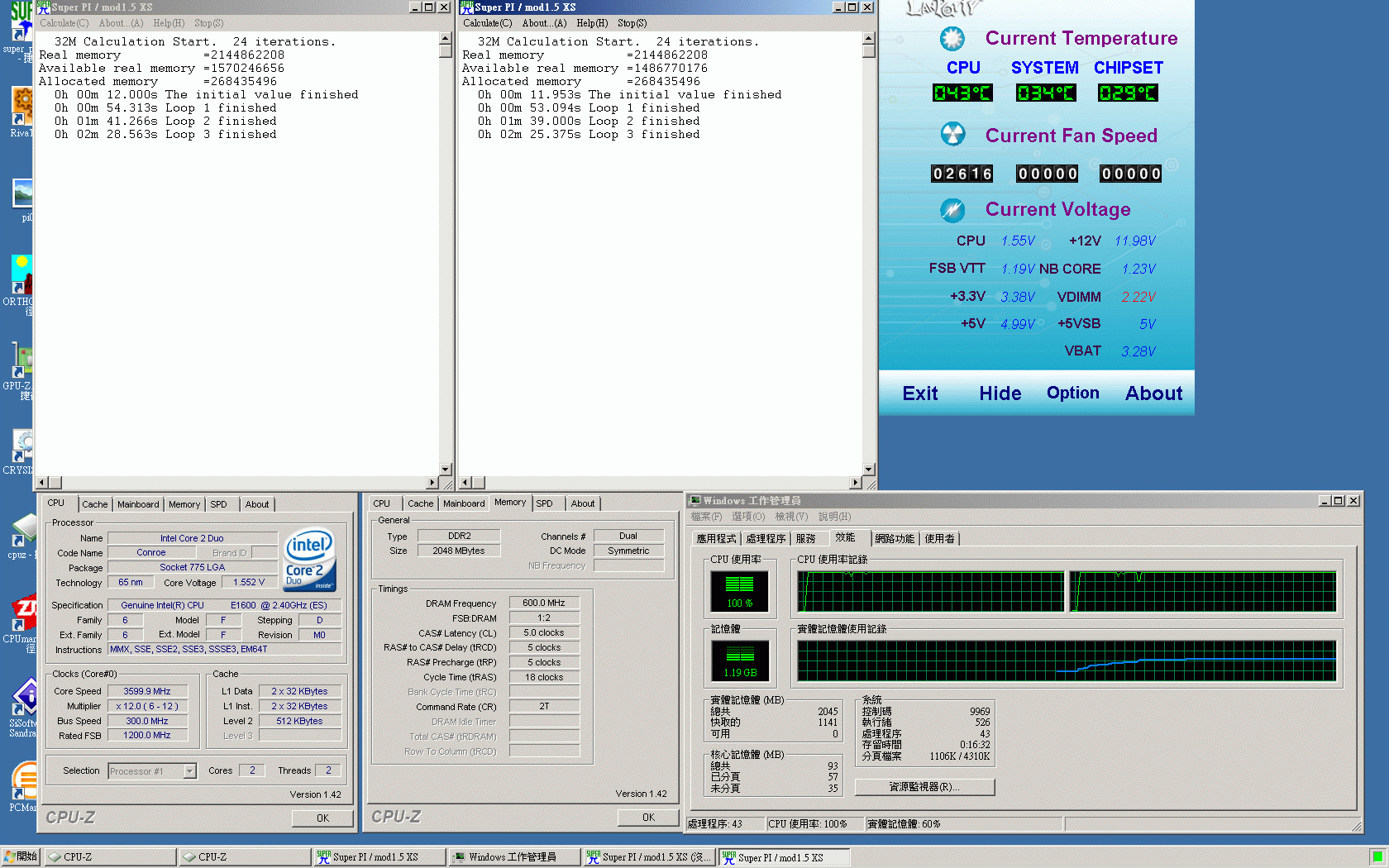Click the green system tray icon

(1377, 857)
